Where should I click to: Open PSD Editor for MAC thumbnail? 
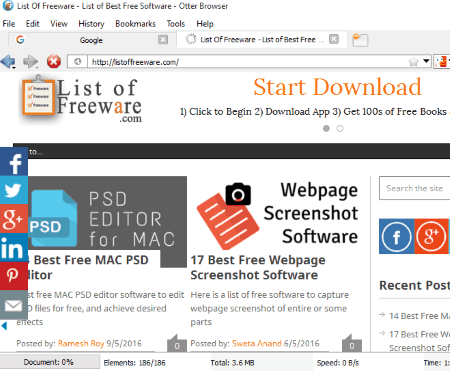[107, 213]
